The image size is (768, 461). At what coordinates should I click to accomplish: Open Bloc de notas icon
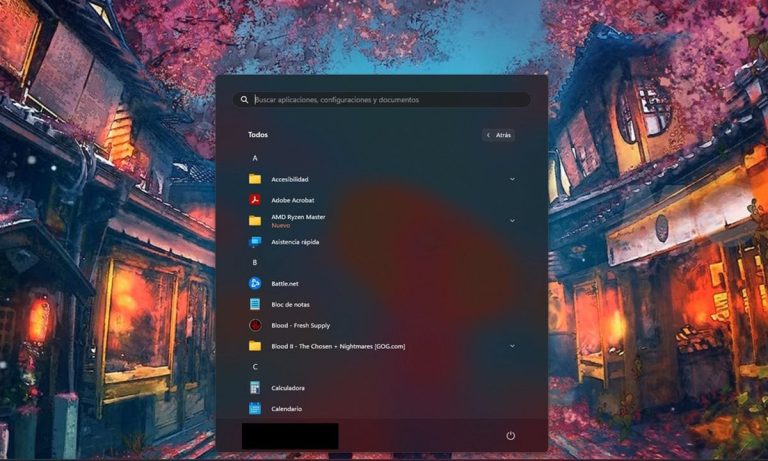[x=255, y=304]
